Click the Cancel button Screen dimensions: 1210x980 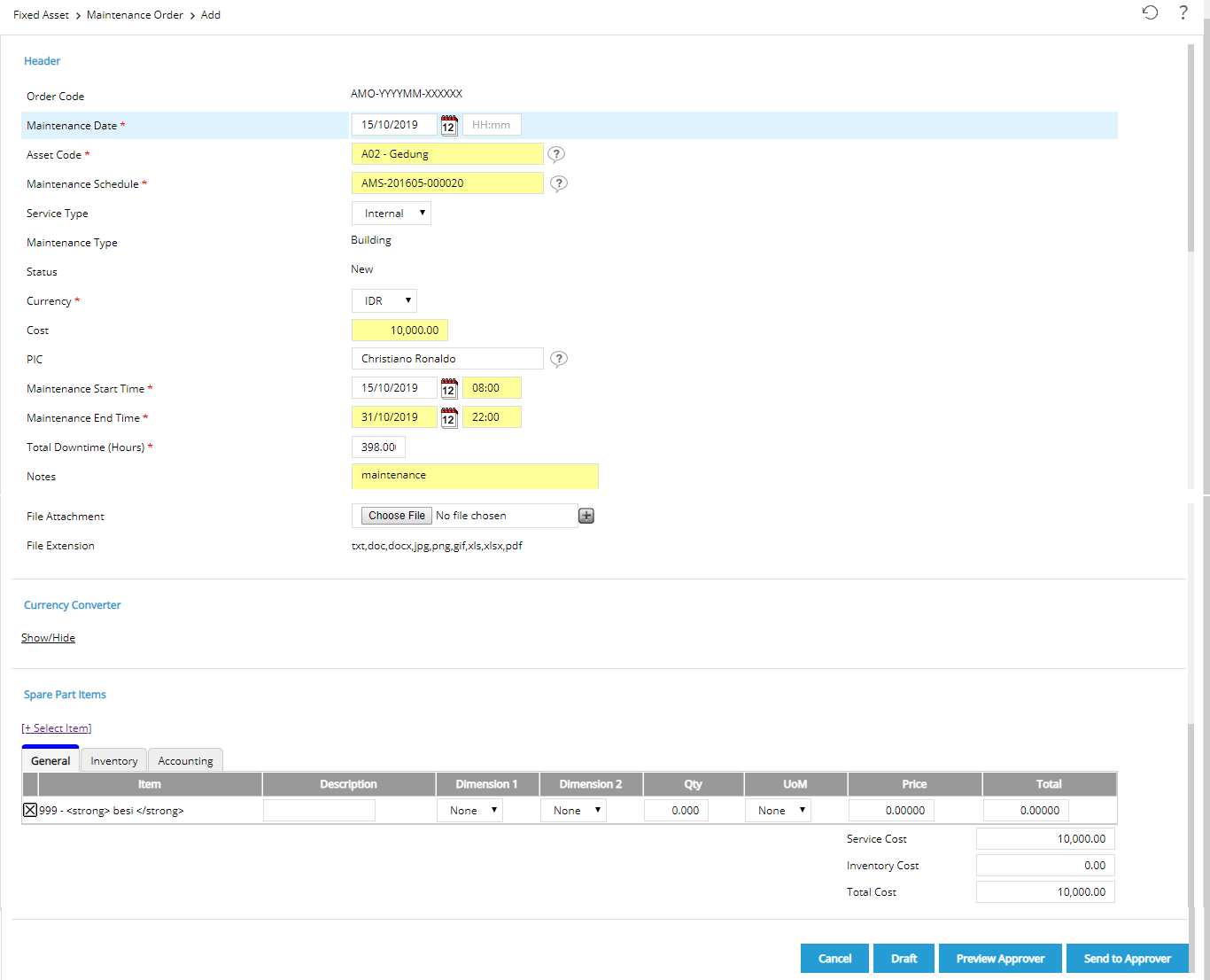(x=834, y=959)
